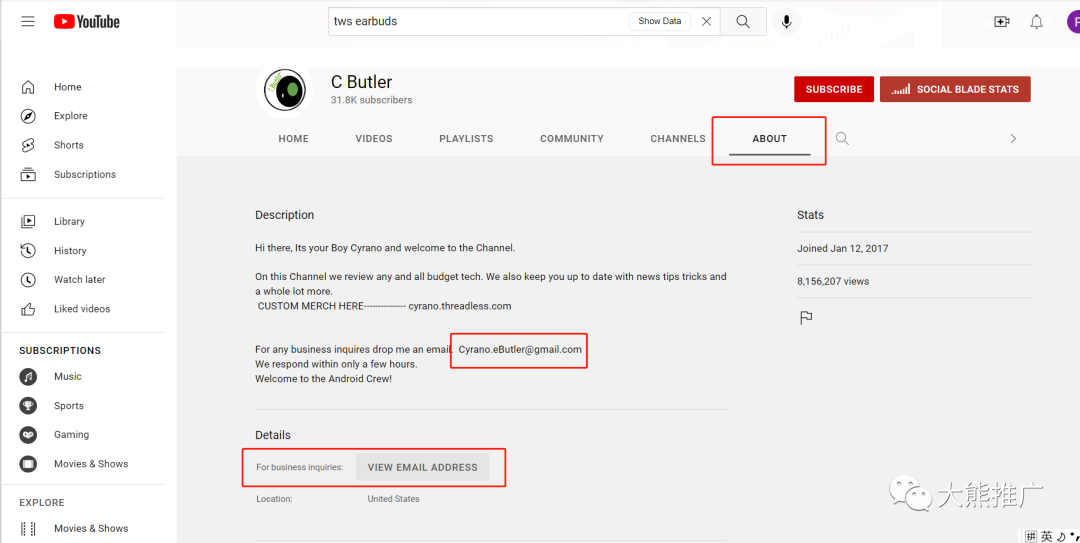The width and height of the screenshot is (1080, 543).
Task: Click the C Butler channel avatar
Action: (284, 90)
